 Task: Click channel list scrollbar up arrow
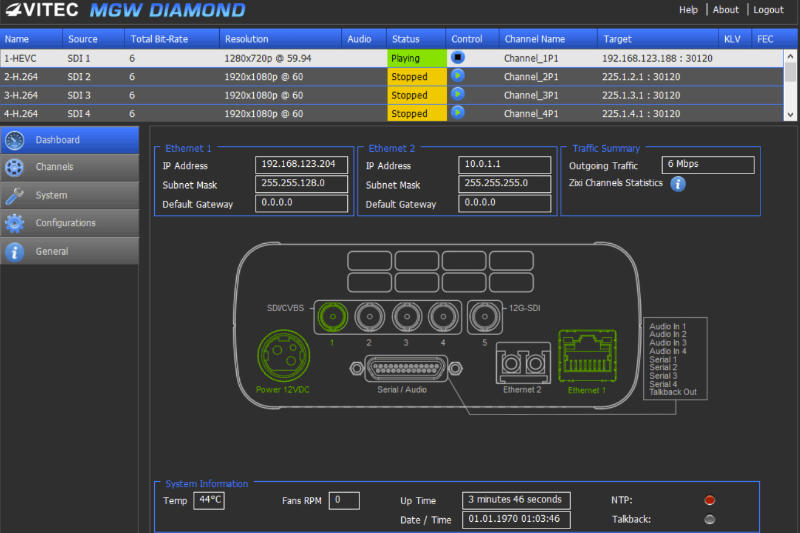(790, 56)
